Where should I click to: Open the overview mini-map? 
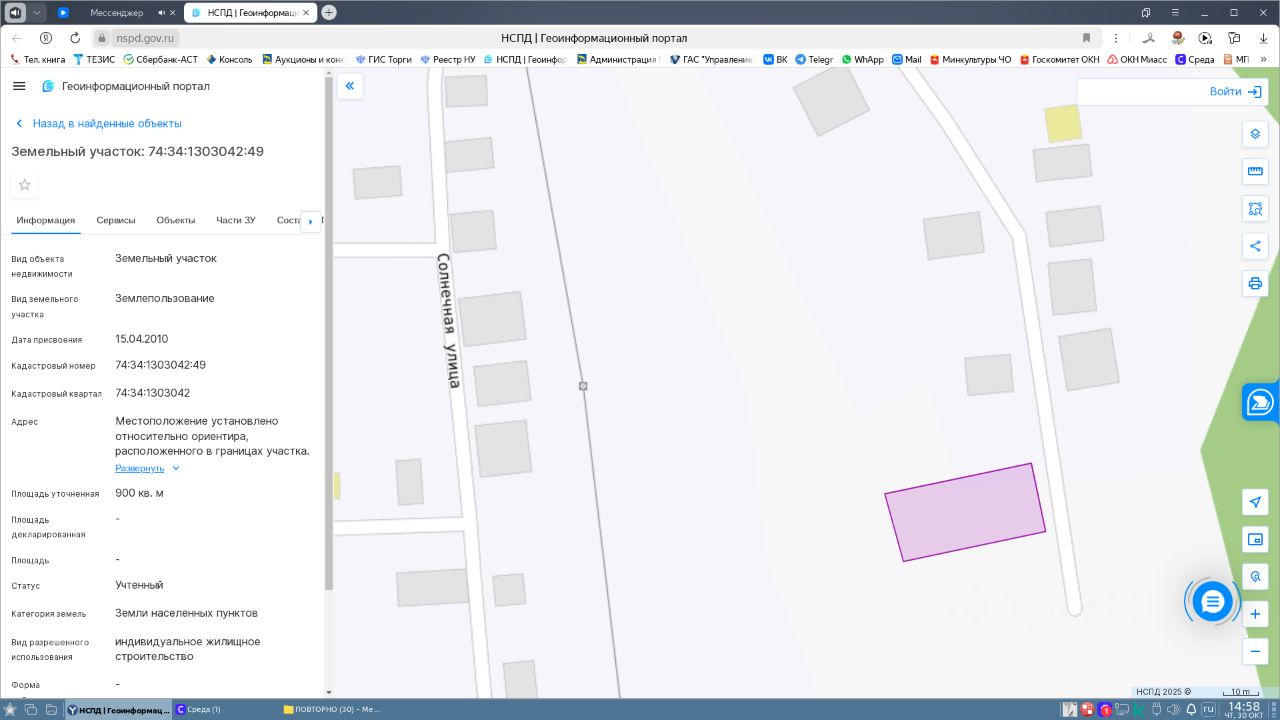coord(1255,540)
